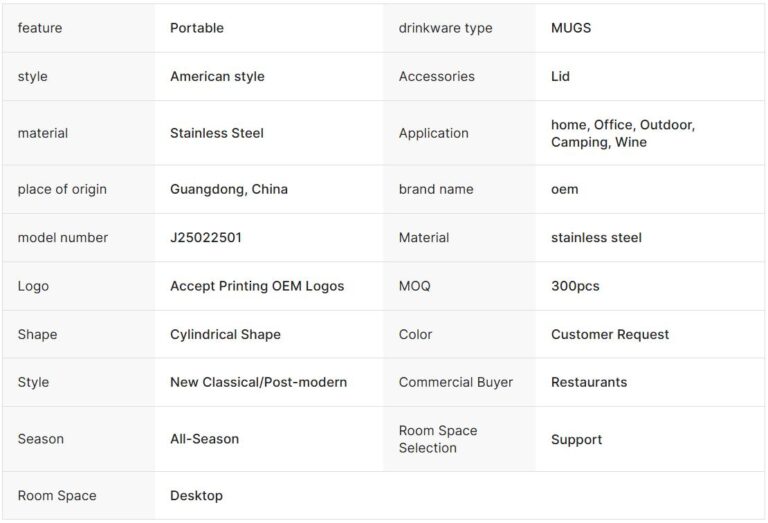Select the '300pcs' MOQ value

click(x=575, y=286)
